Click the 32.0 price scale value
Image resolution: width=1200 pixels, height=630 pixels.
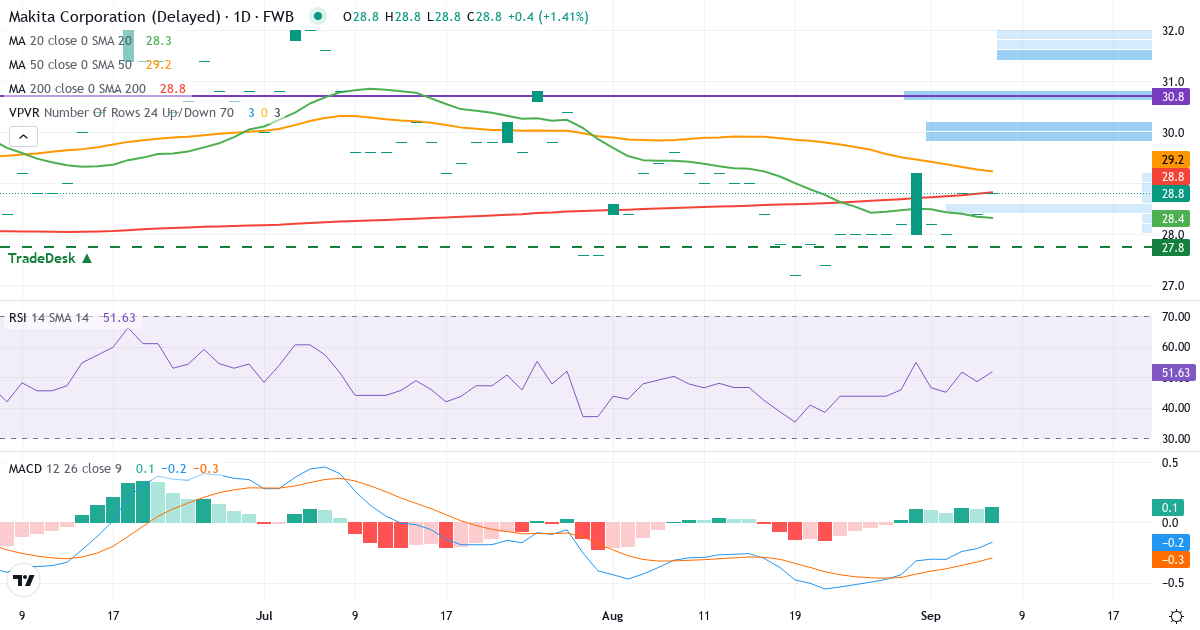(1174, 31)
